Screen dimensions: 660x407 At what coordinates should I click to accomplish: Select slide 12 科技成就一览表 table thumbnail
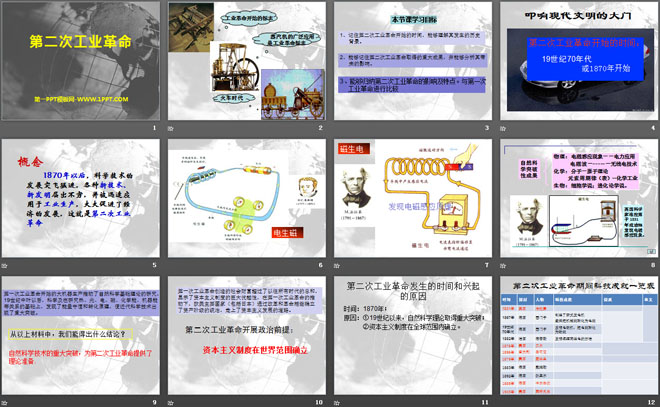click(579, 335)
